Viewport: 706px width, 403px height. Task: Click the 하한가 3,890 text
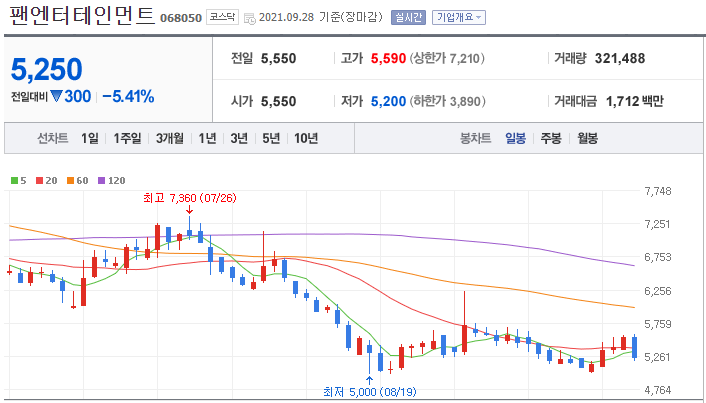(447, 101)
